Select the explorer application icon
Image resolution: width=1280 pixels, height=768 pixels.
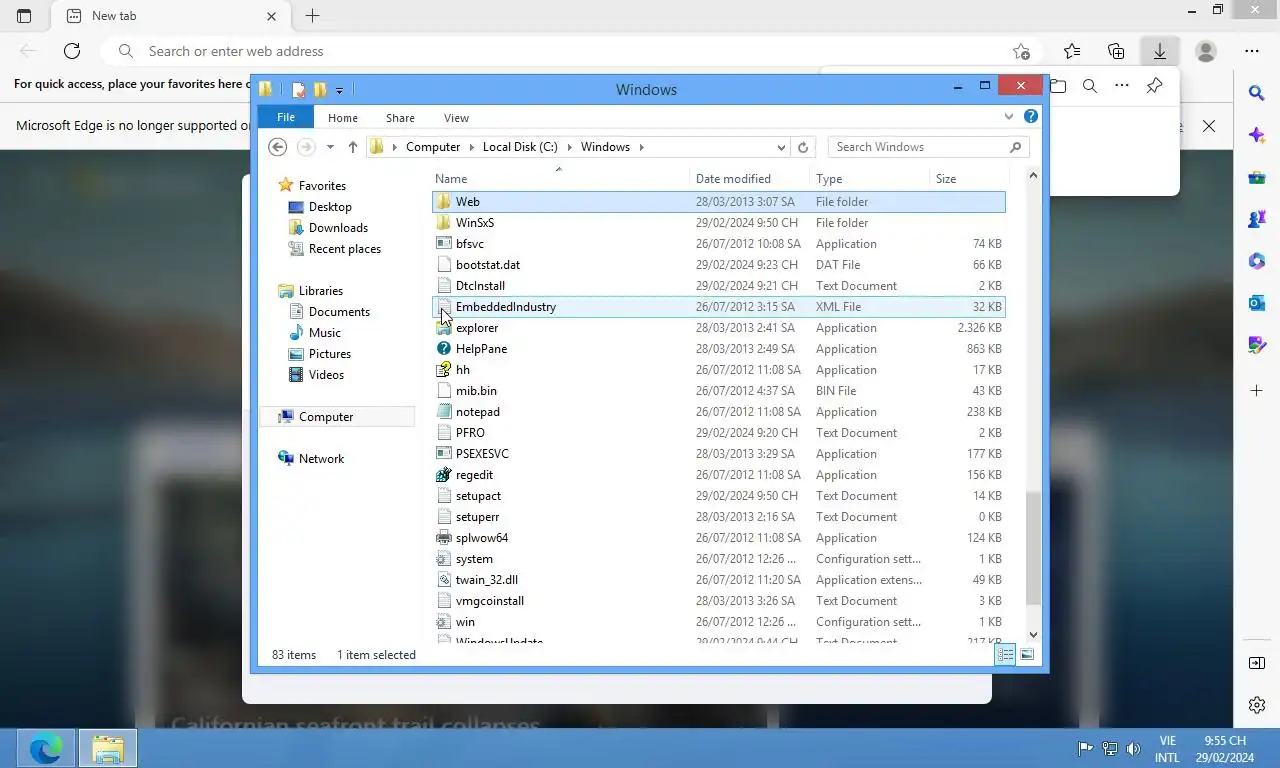(444, 328)
